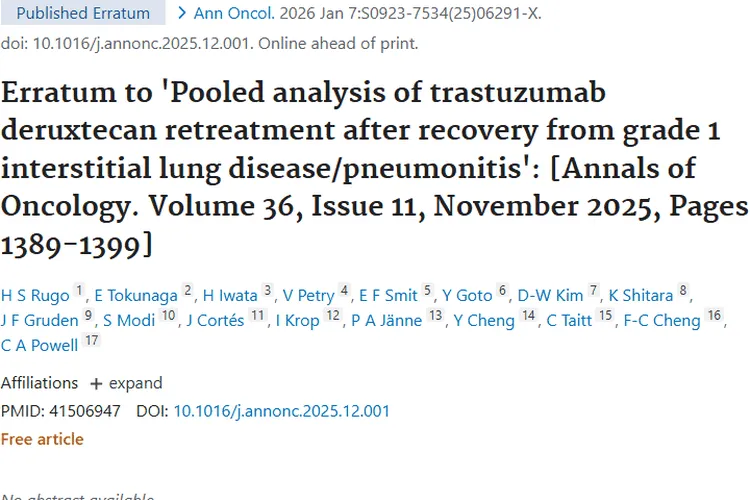Screen dimensions: 750x500
Task: Click author P A Jänne
Action: [x=385, y=321]
